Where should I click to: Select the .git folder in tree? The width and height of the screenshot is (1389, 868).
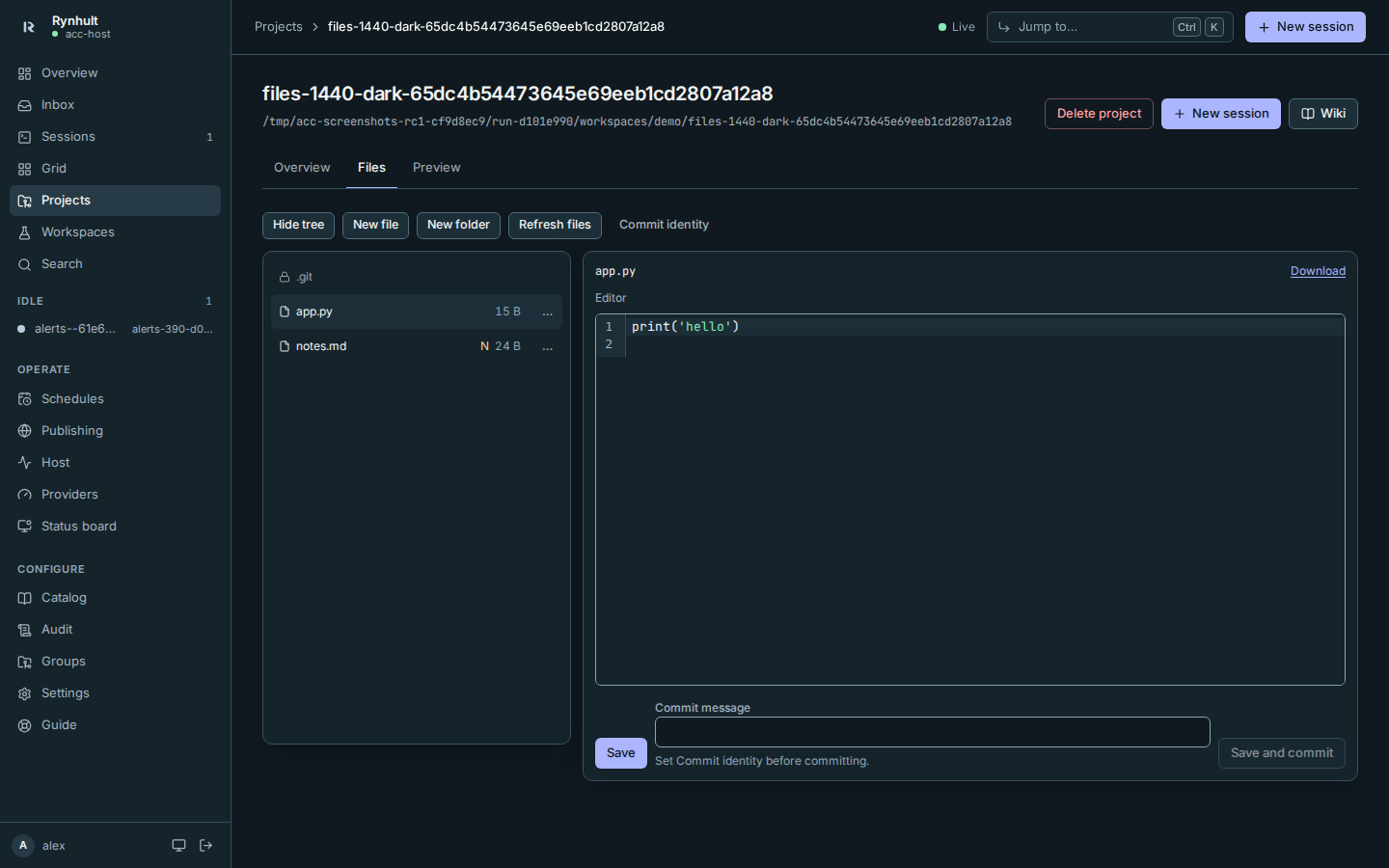point(417,277)
